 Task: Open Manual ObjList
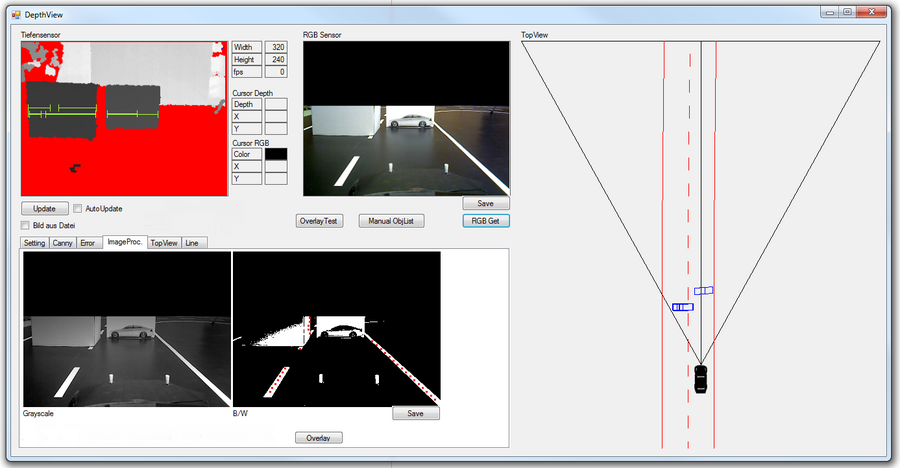(x=391, y=221)
